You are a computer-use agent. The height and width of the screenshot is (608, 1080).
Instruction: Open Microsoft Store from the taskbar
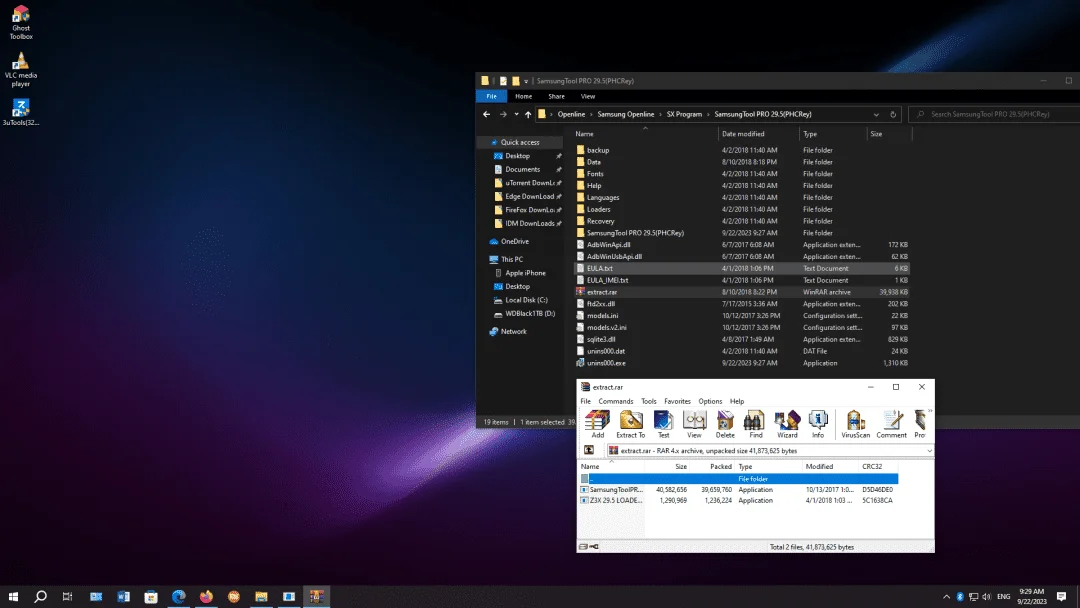tap(151, 596)
